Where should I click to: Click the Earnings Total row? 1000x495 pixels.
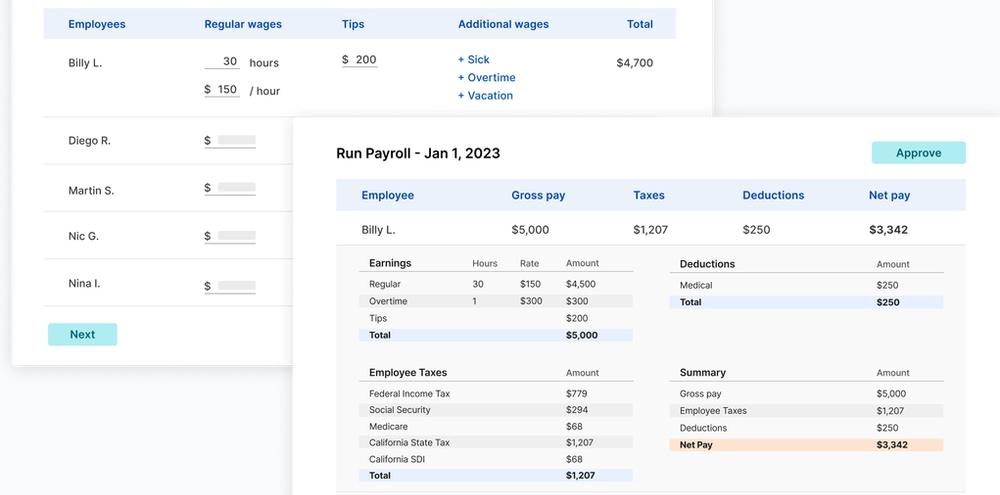(x=496, y=335)
